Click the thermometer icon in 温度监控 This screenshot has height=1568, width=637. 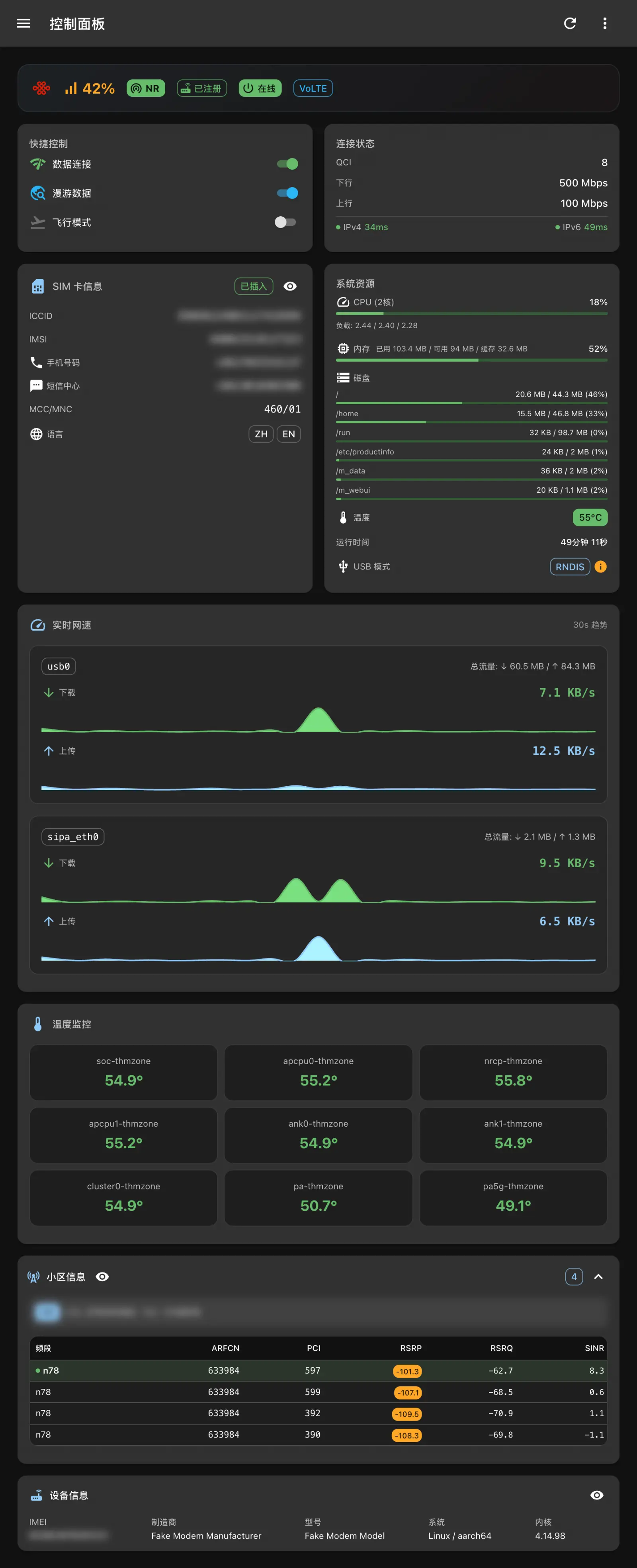(x=38, y=1024)
